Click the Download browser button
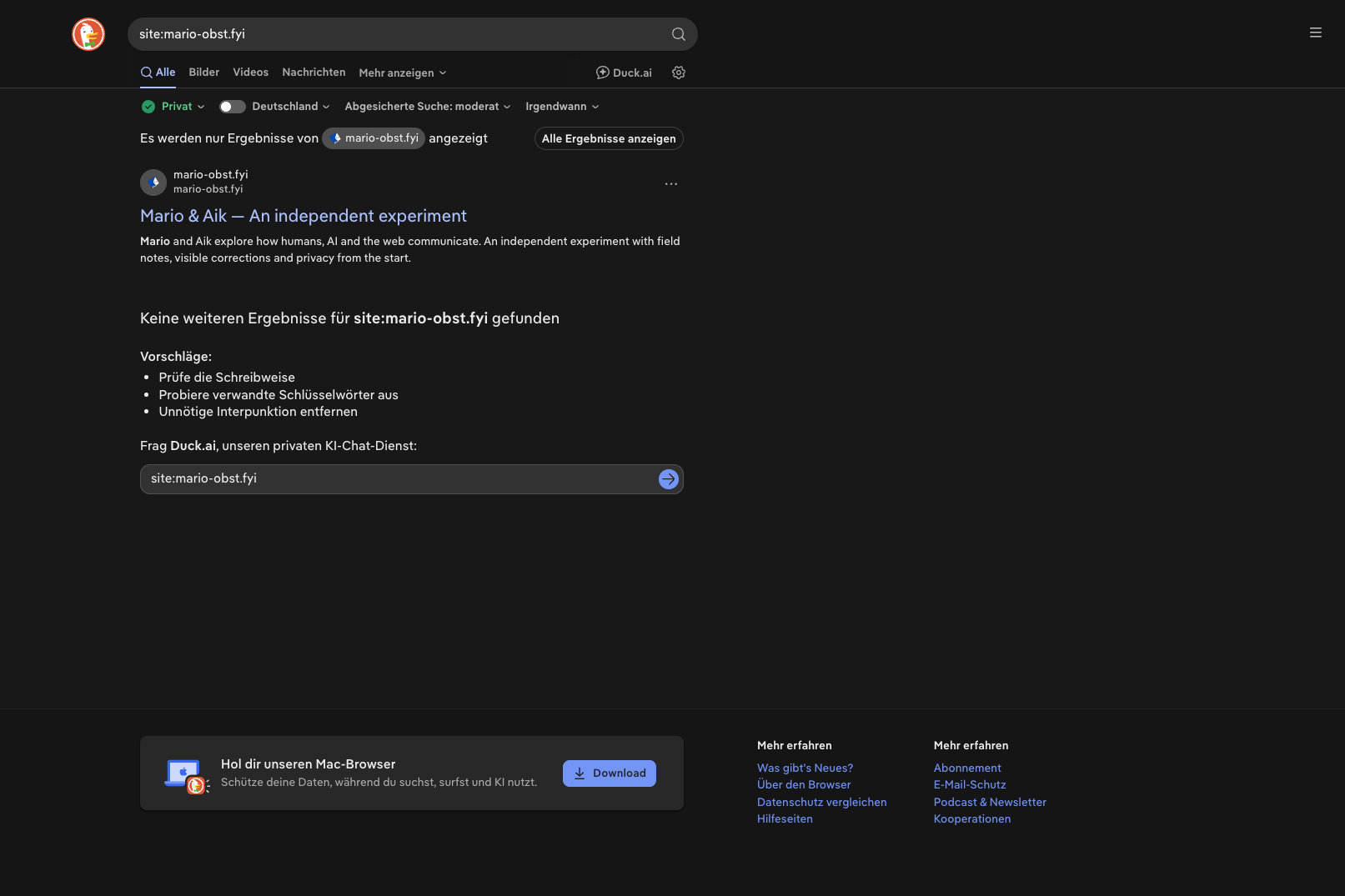The width and height of the screenshot is (1345, 896). pyautogui.click(x=610, y=773)
